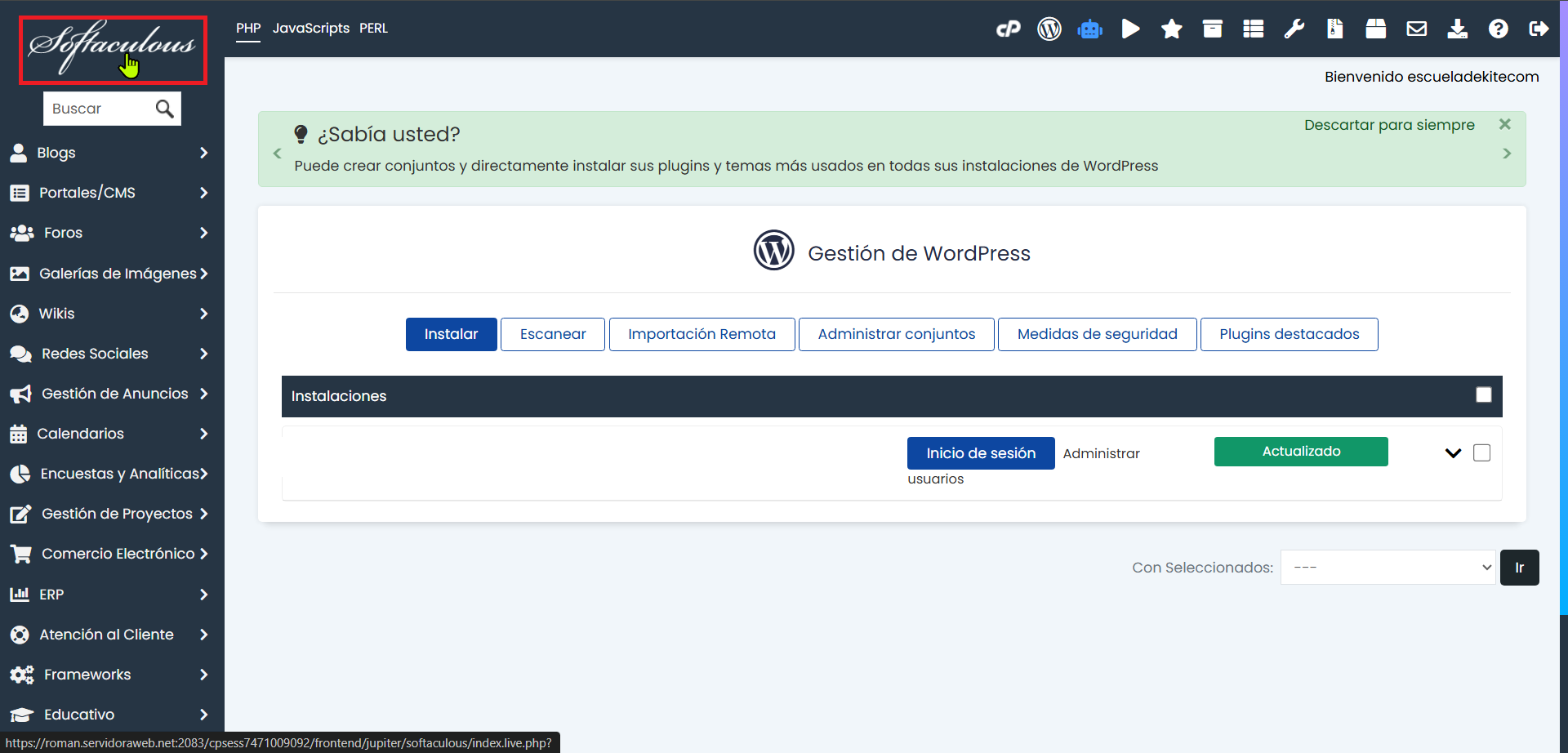1568x753 pixels.
Task: Click the download tray icon in toolbar
Action: pyautogui.click(x=1458, y=29)
